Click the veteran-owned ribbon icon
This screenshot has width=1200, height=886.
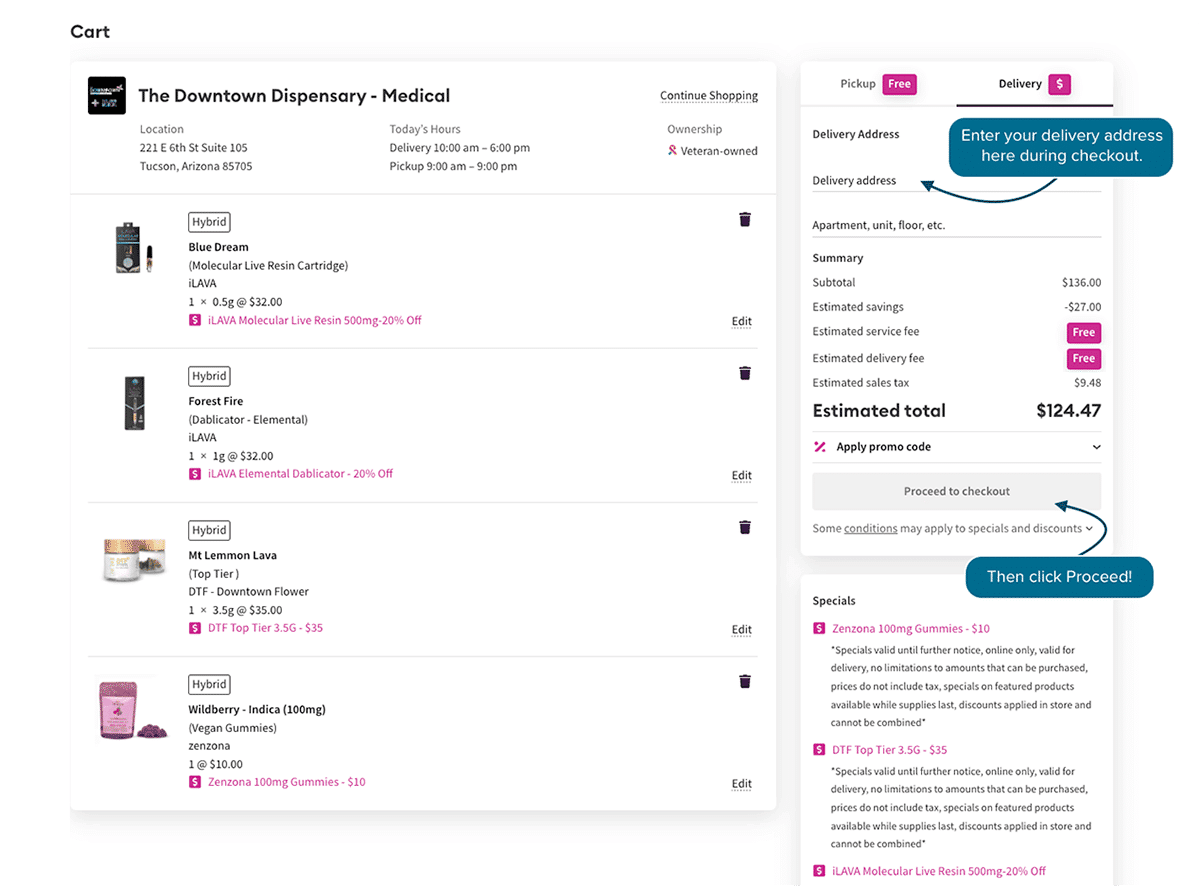click(x=673, y=151)
